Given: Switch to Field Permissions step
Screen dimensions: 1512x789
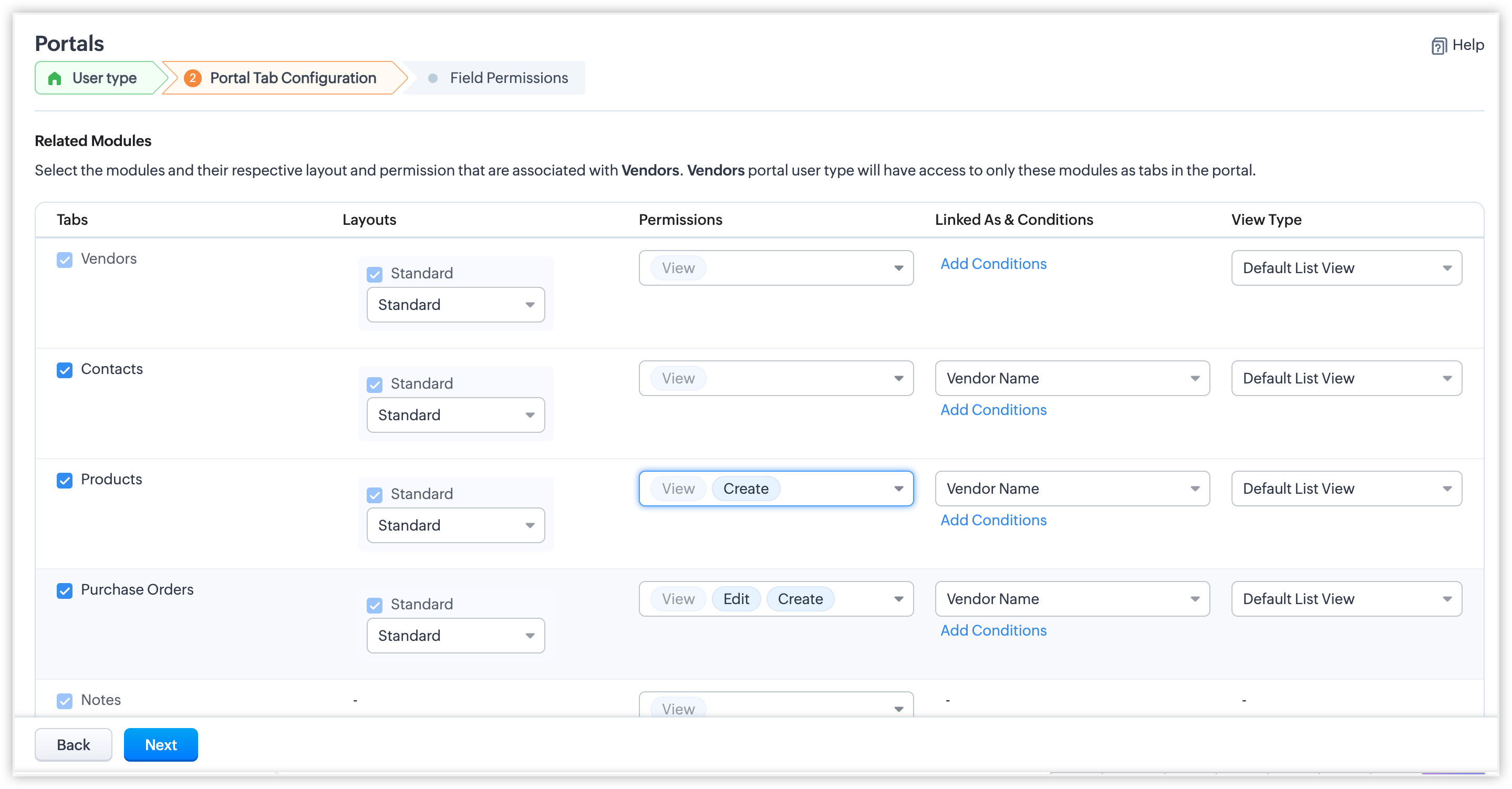Looking at the screenshot, I should [x=509, y=78].
